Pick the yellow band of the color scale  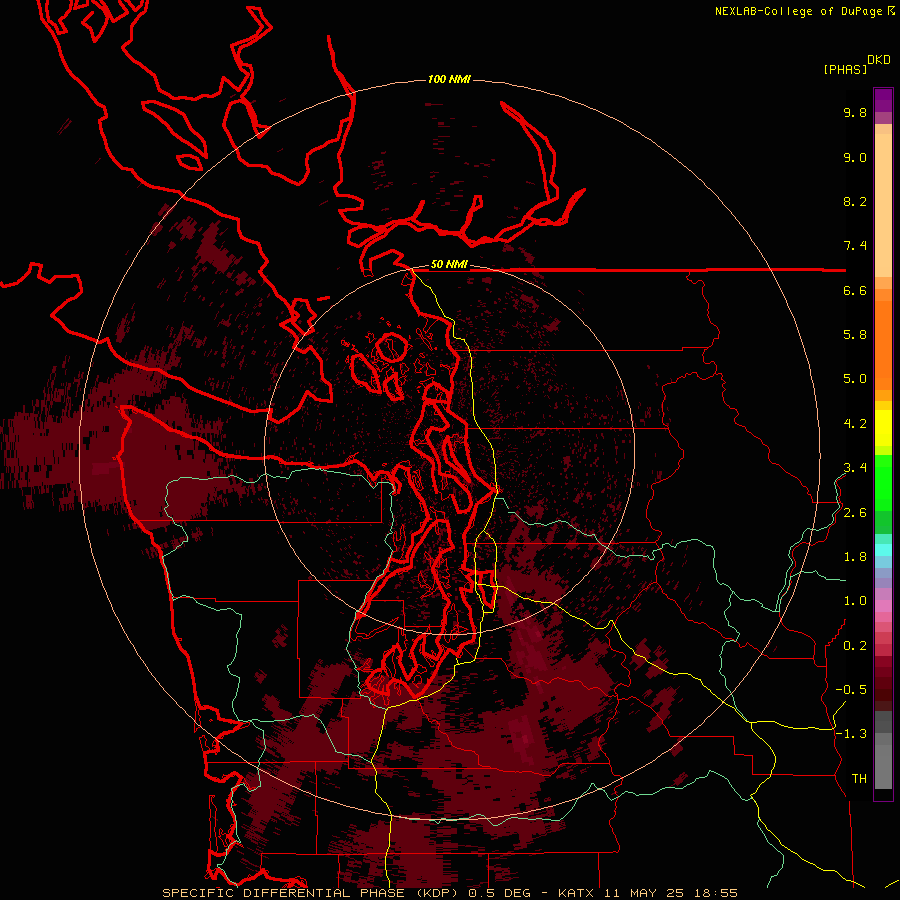click(x=883, y=428)
